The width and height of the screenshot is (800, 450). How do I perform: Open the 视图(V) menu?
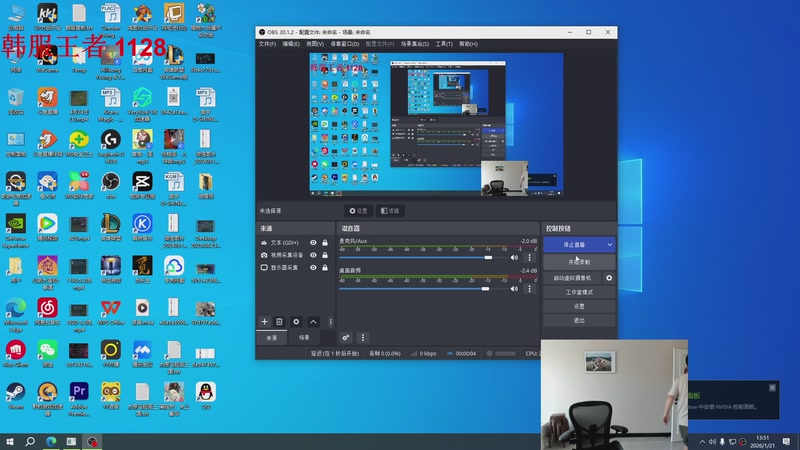tap(315, 44)
